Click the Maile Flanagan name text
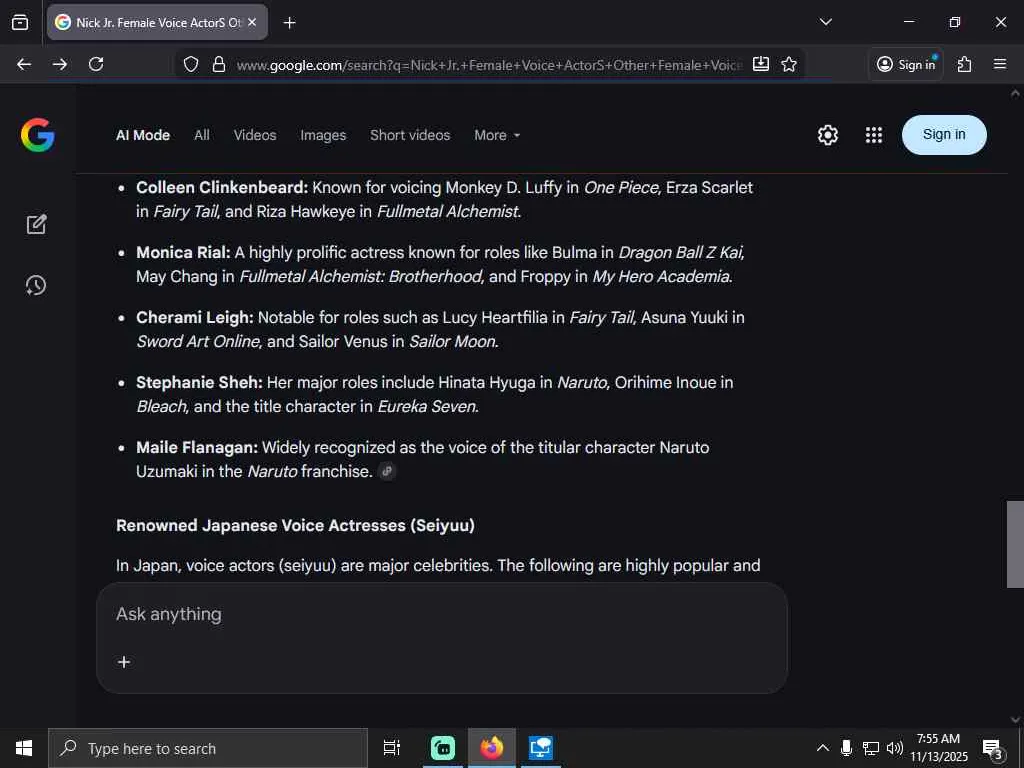Viewport: 1024px width, 768px height. pyautogui.click(x=197, y=447)
